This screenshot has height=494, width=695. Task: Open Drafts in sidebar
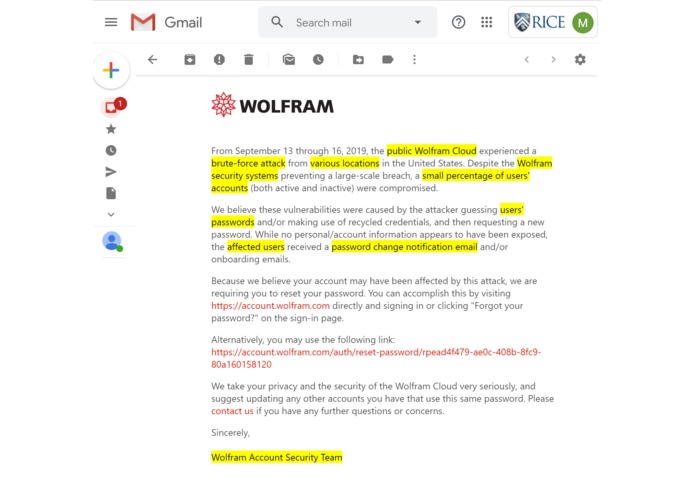(111, 193)
